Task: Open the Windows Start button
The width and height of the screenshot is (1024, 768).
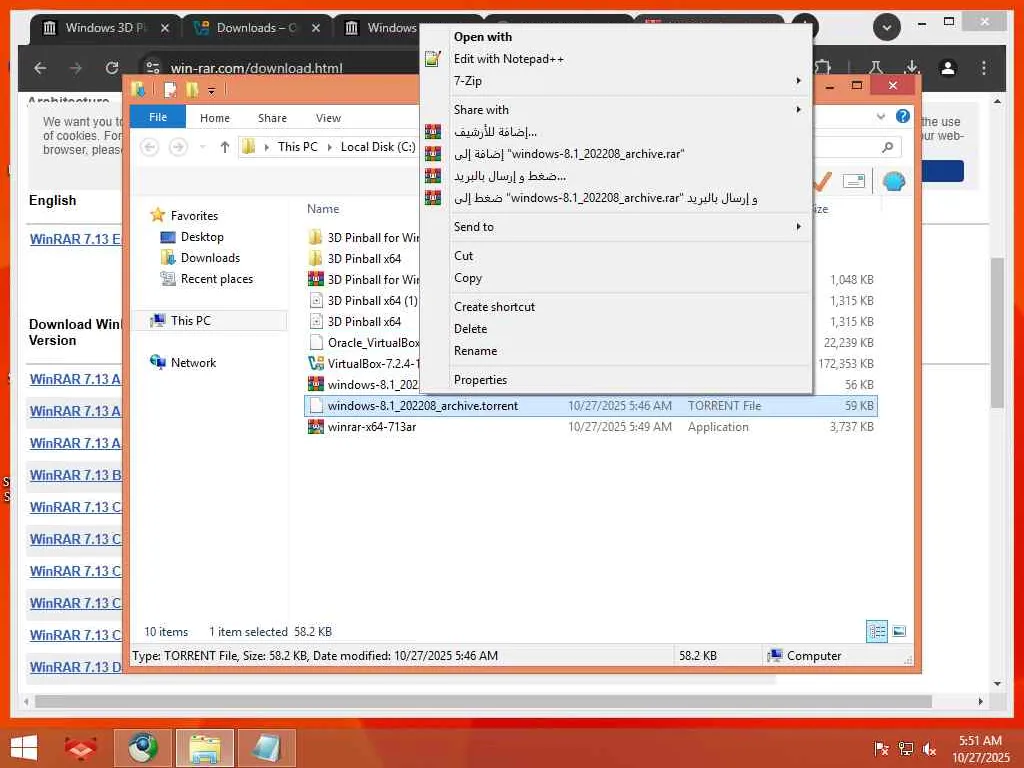Action: pyautogui.click(x=24, y=748)
